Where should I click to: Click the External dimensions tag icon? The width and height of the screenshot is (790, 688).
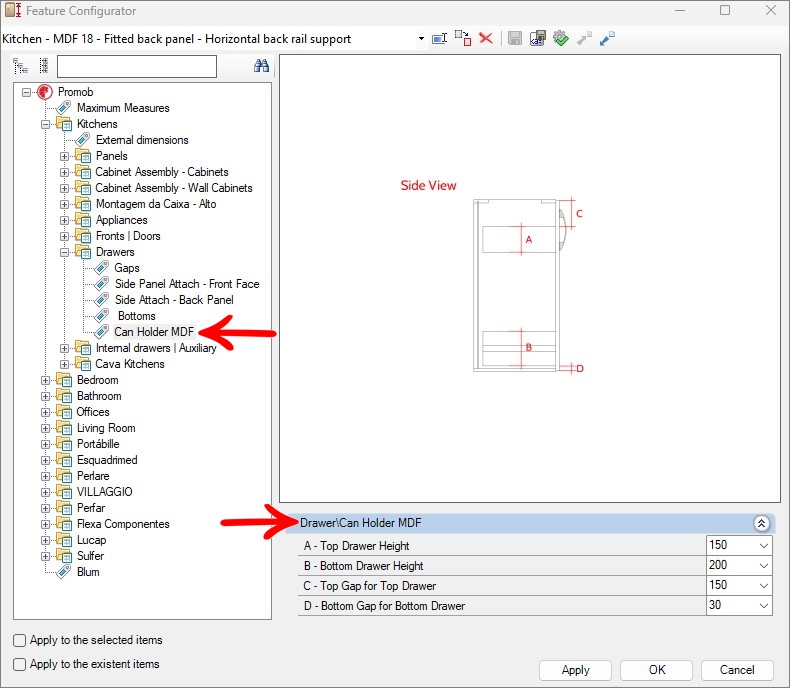pos(83,140)
